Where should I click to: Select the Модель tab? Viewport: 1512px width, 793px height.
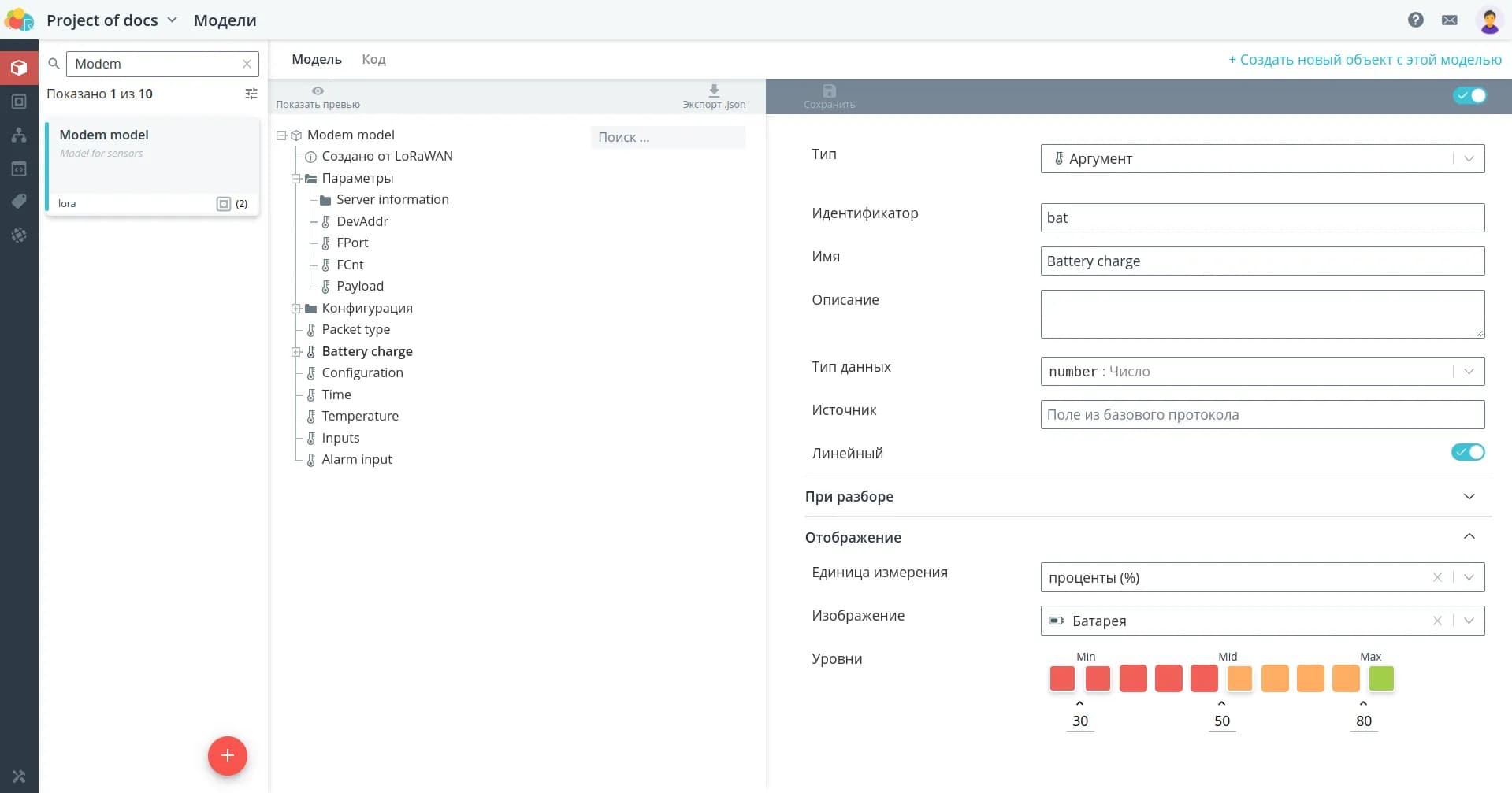point(316,60)
